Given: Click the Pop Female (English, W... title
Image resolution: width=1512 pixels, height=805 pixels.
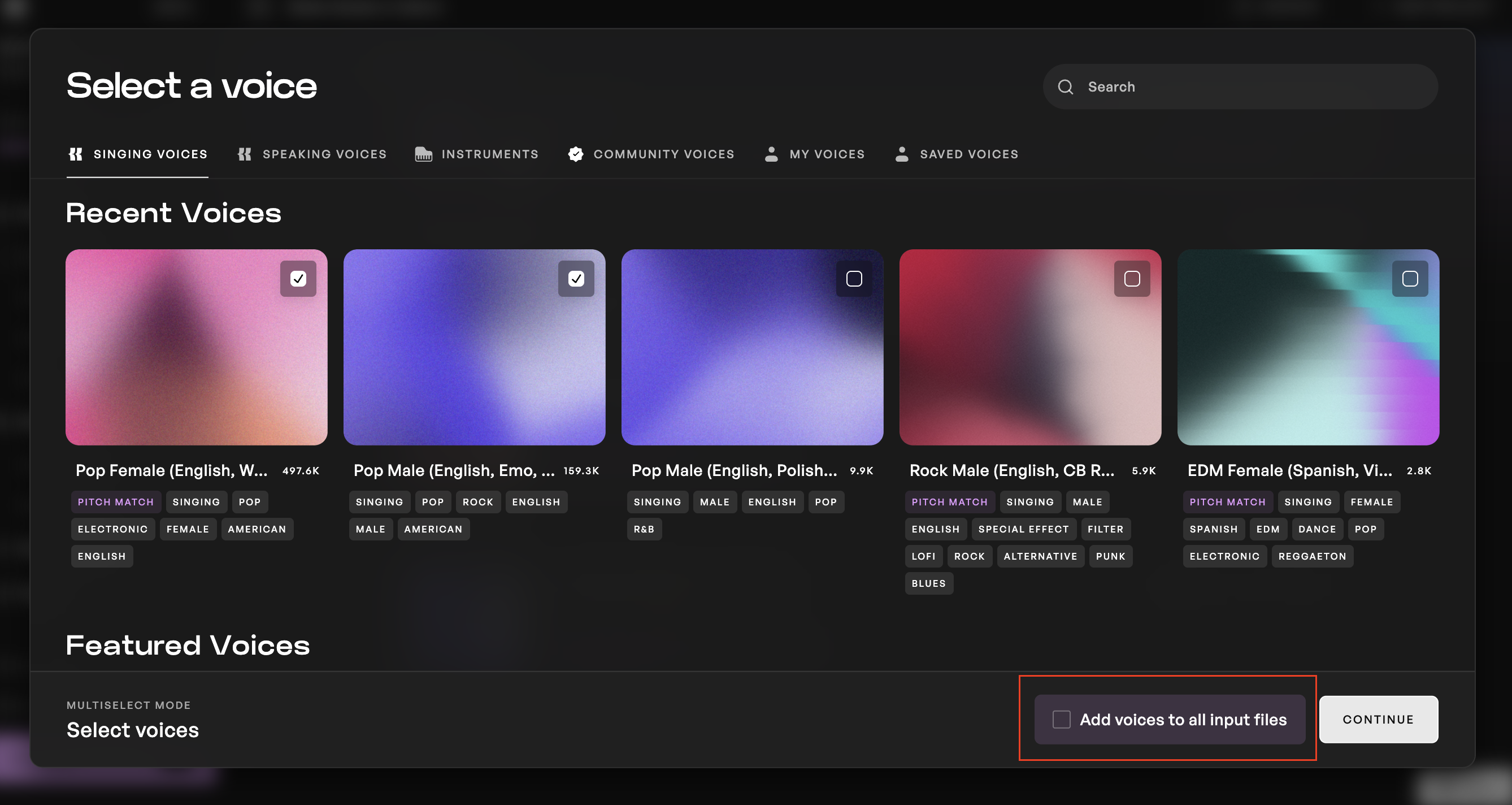Looking at the screenshot, I should (171, 470).
